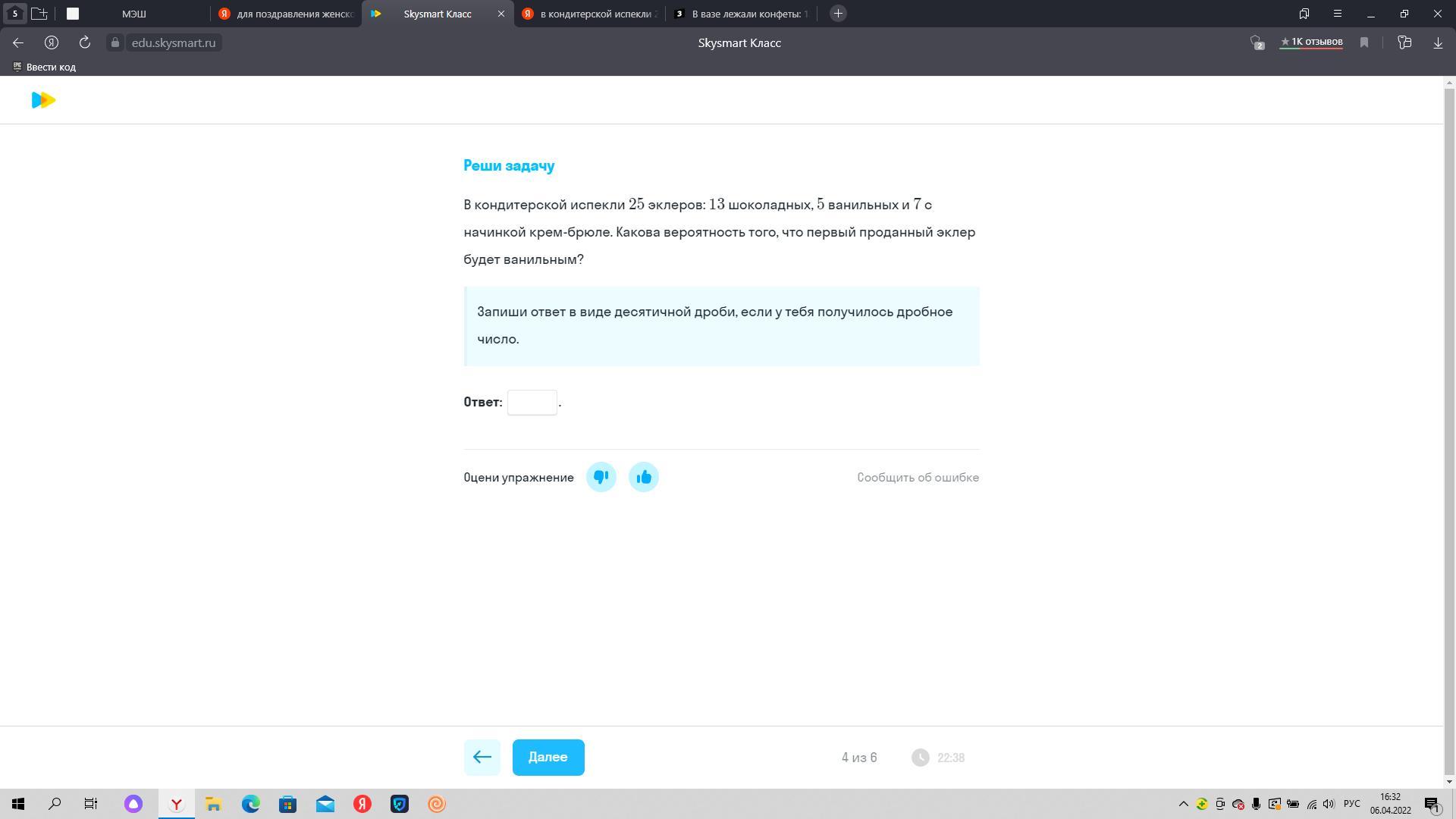Switch to 'В вазе лежали конфеты' tab
The image size is (1456, 819).
coord(742,14)
